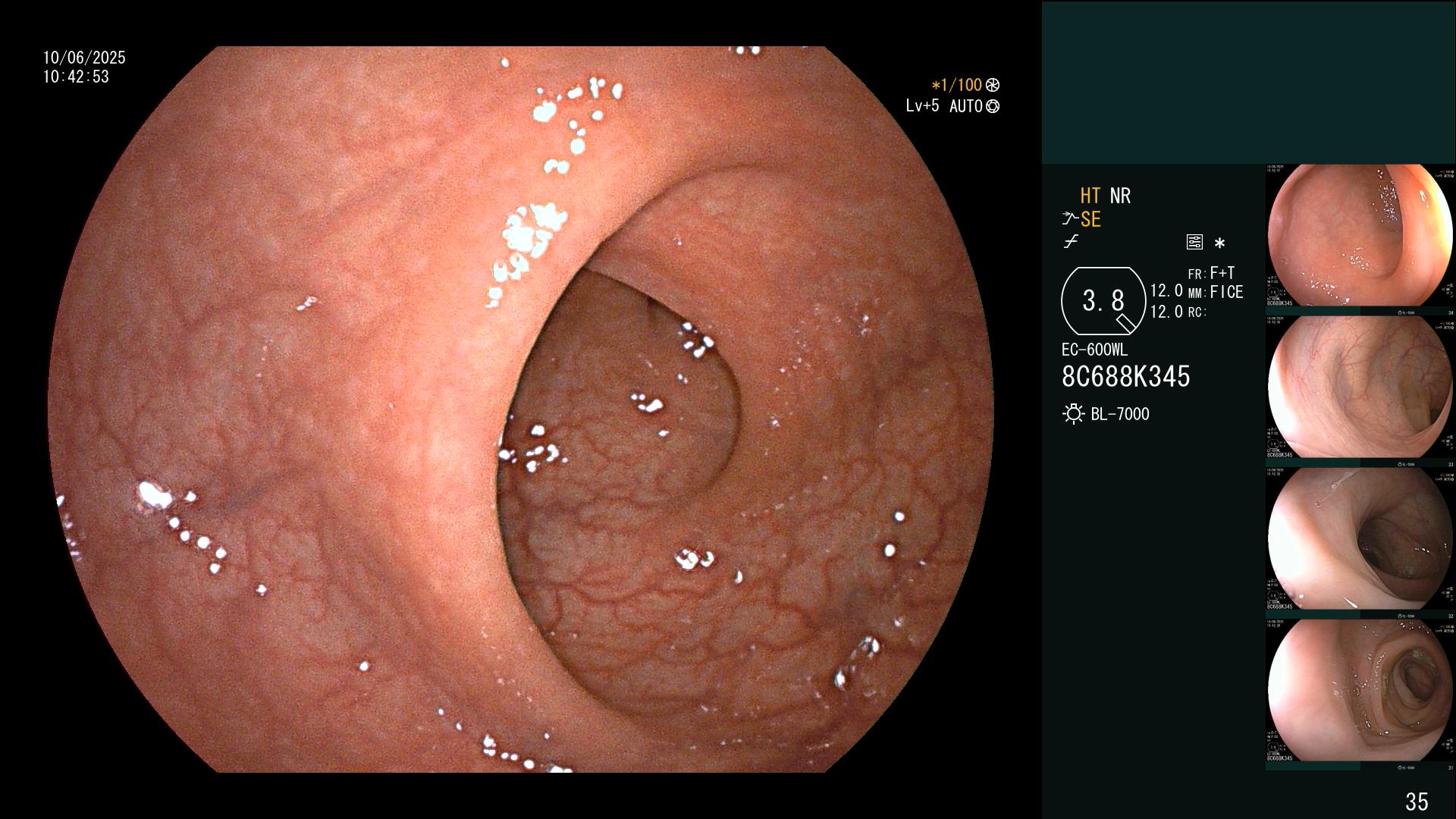Click the BL-7000 light source label

(x=1120, y=414)
